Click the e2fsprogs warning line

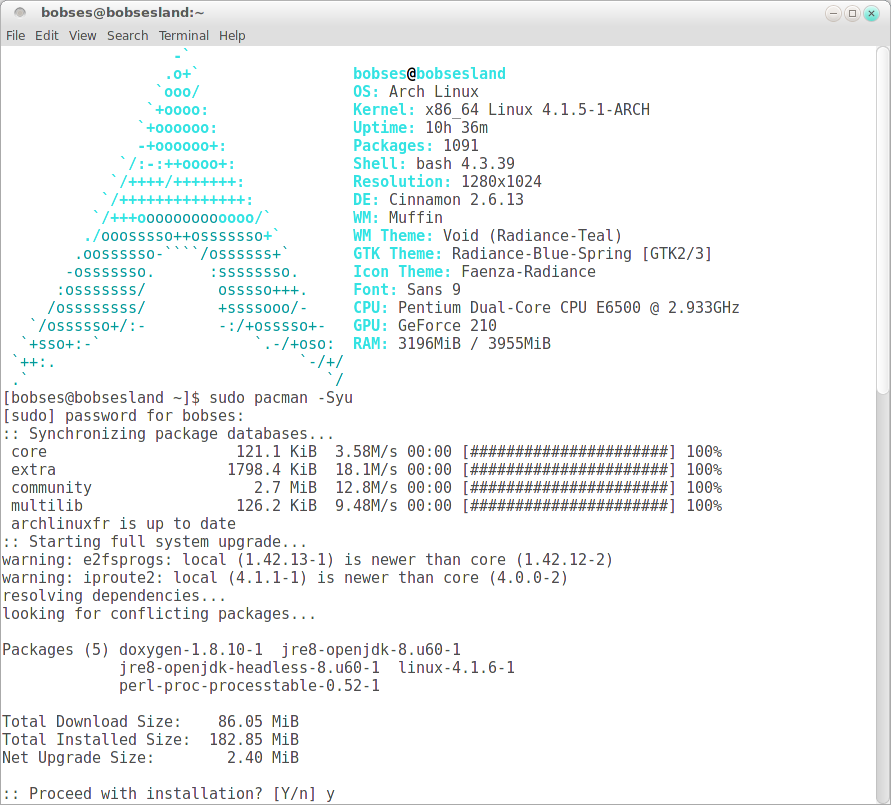[307, 560]
